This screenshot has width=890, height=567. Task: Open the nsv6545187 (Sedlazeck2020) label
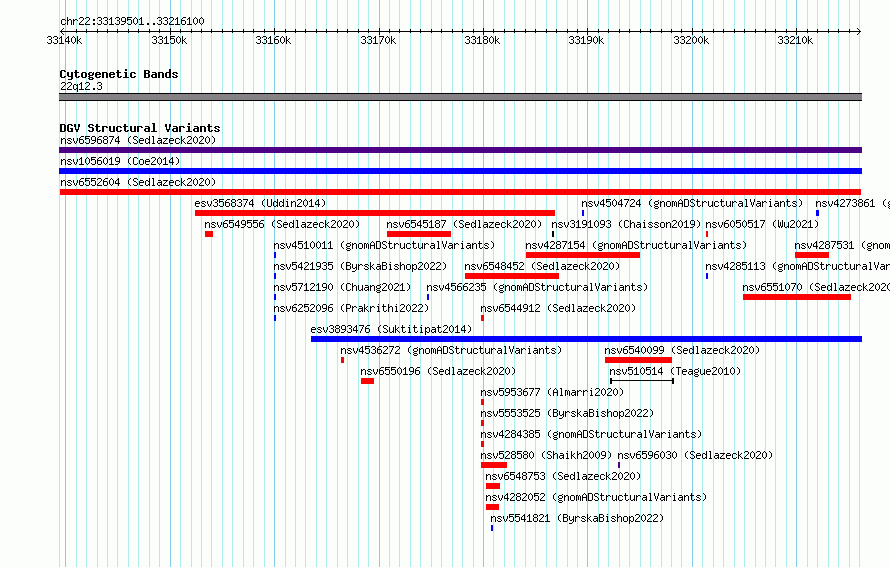464,224
